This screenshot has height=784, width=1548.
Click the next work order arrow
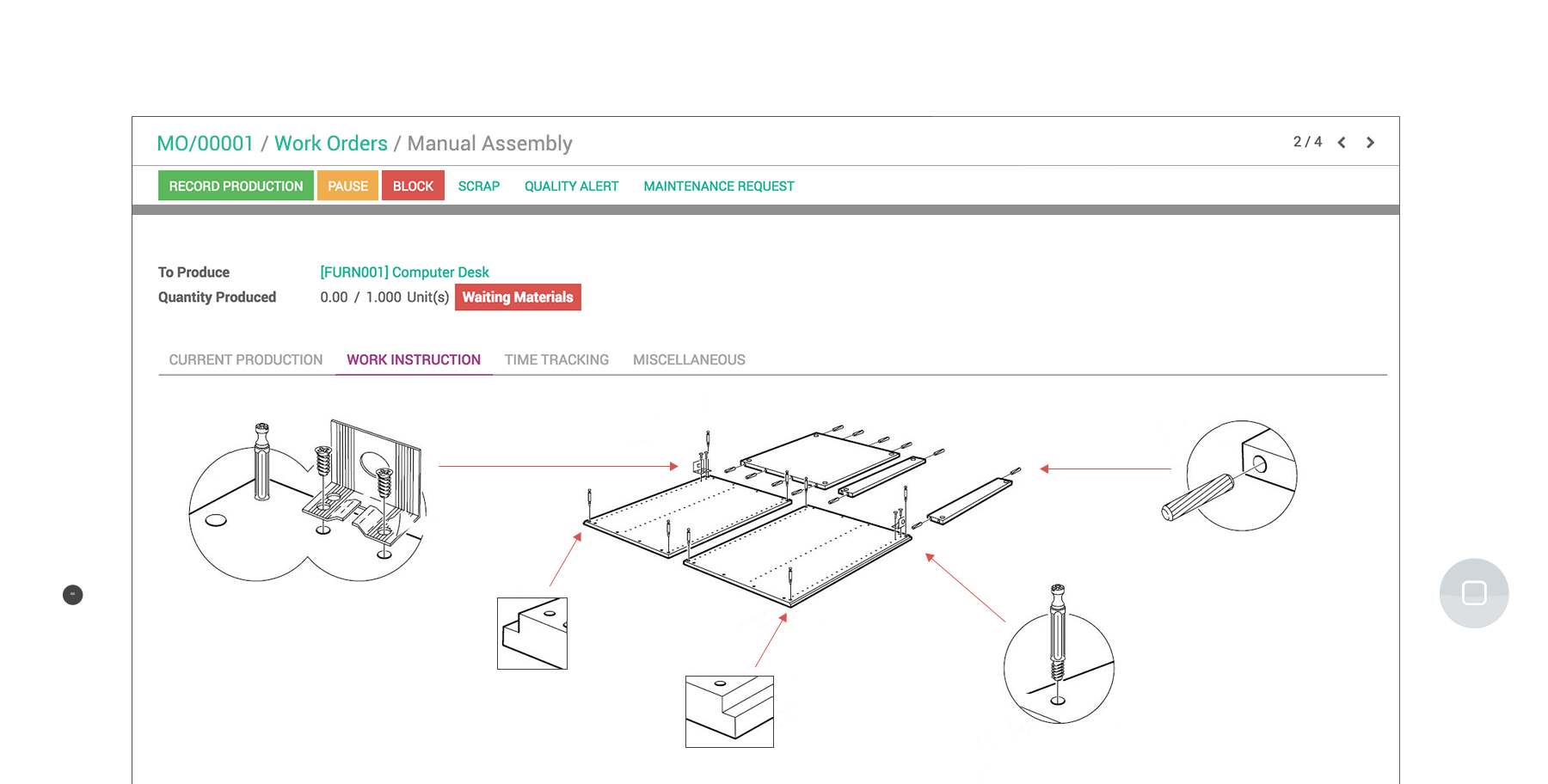[1370, 142]
